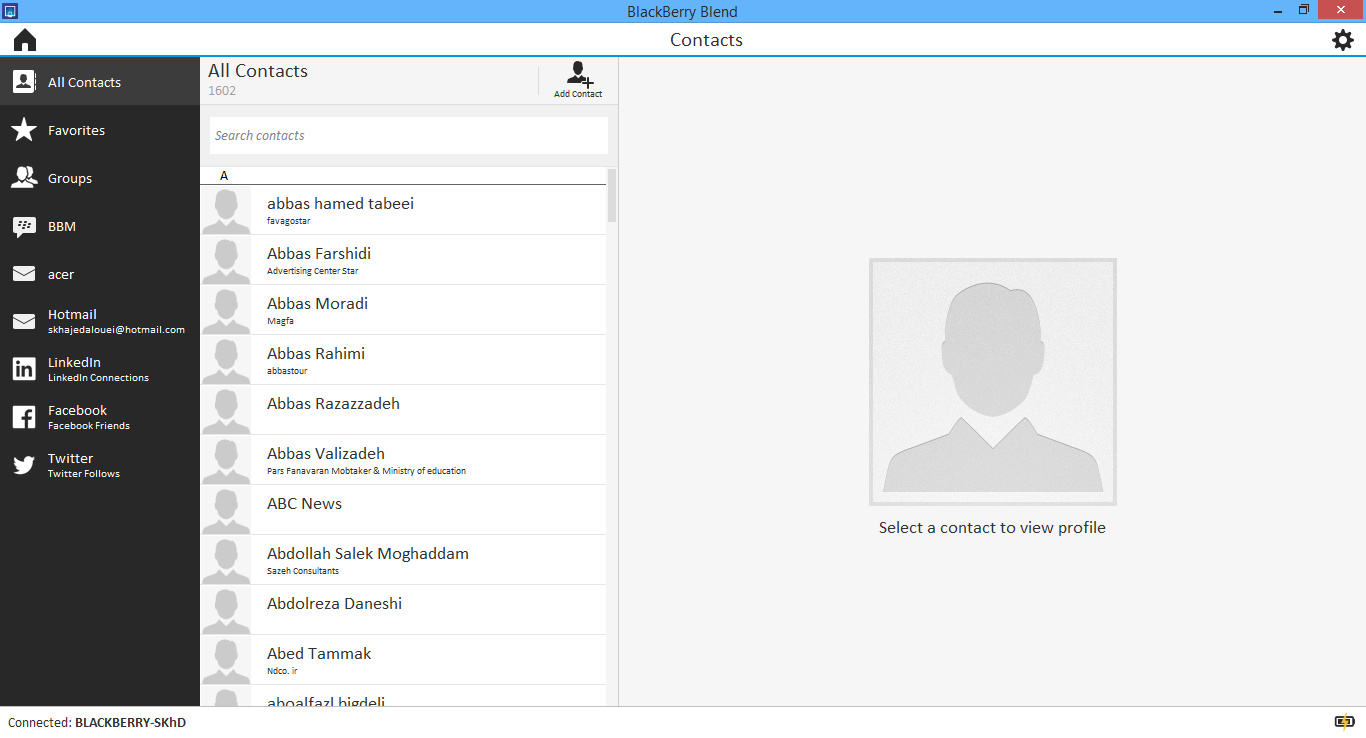Click the profile placeholder picture

(x=992, y=382)
